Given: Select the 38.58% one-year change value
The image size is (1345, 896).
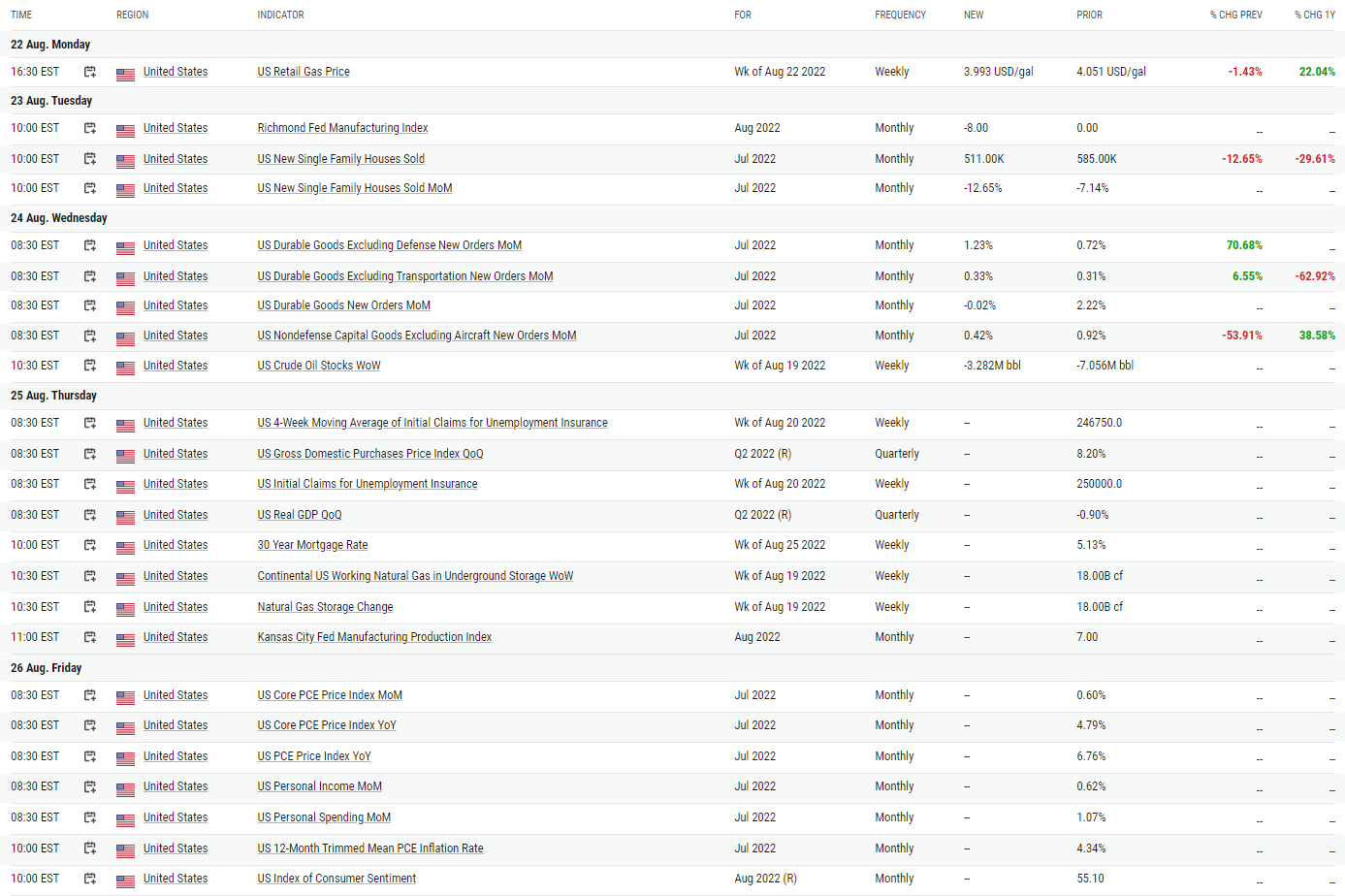Looking at the screenshot, I should point(1317,336).
